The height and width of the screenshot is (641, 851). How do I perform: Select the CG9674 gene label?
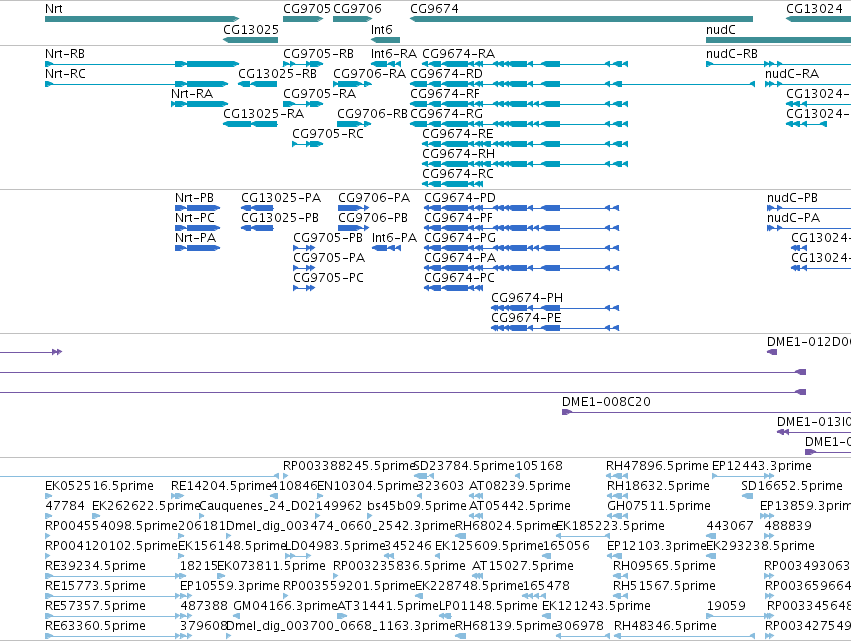[x=434, y=9]
